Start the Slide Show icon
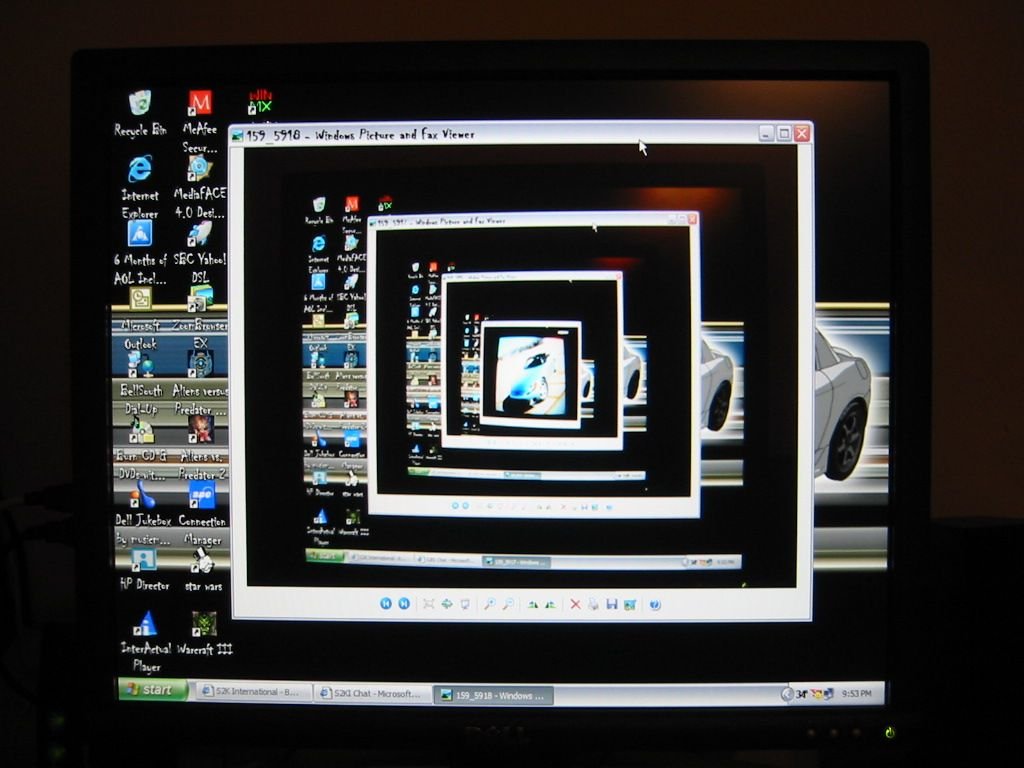The width and height of the screenshot is (1024, 768). point(465,604)
